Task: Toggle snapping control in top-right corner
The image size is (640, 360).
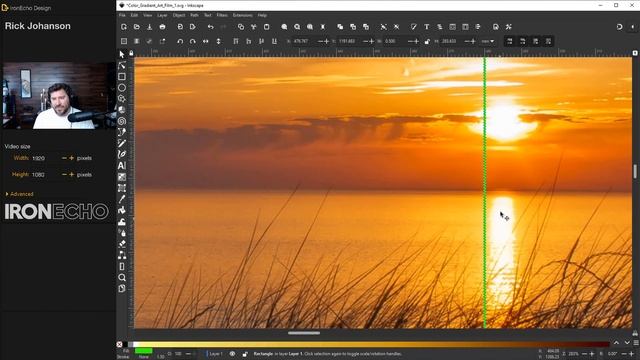Action: (x=619, y=27)
